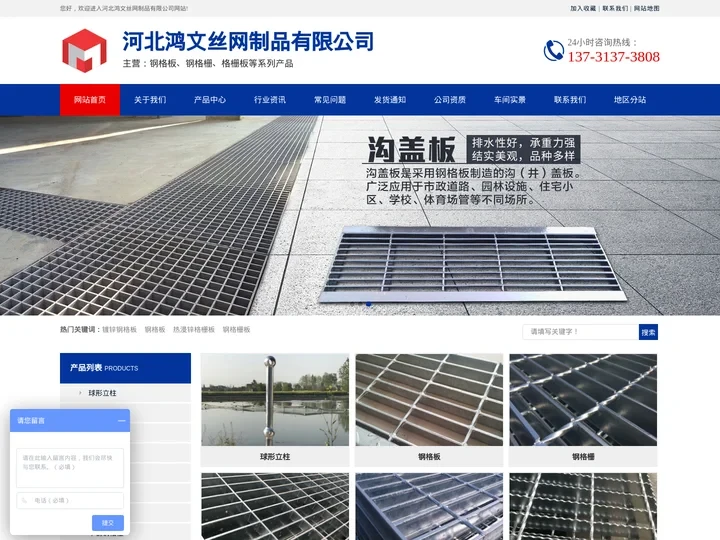
Task: Click 加入收藏 link at top
Action: [x=583, y=8]
